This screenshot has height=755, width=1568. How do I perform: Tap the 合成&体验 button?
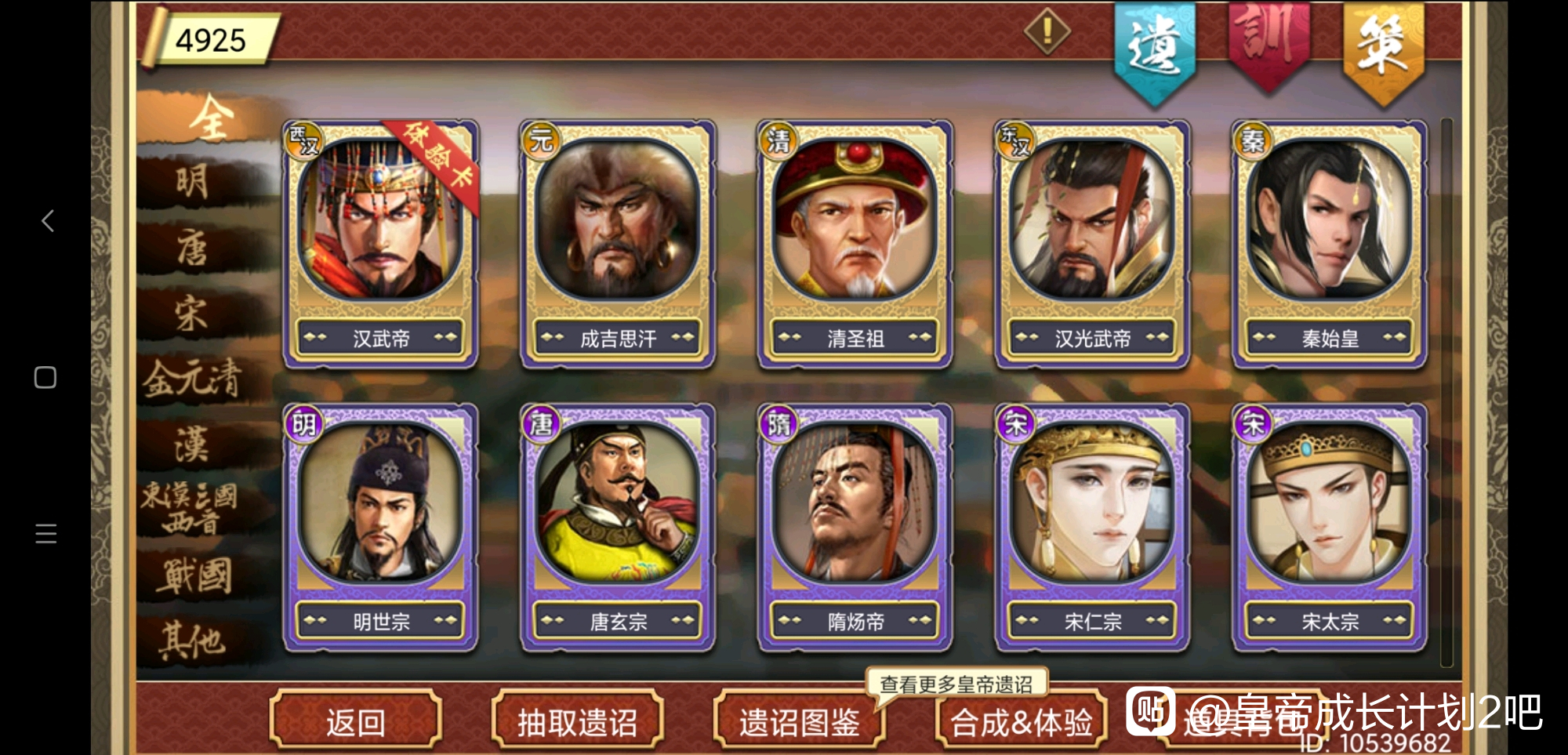coord(1021,721)
